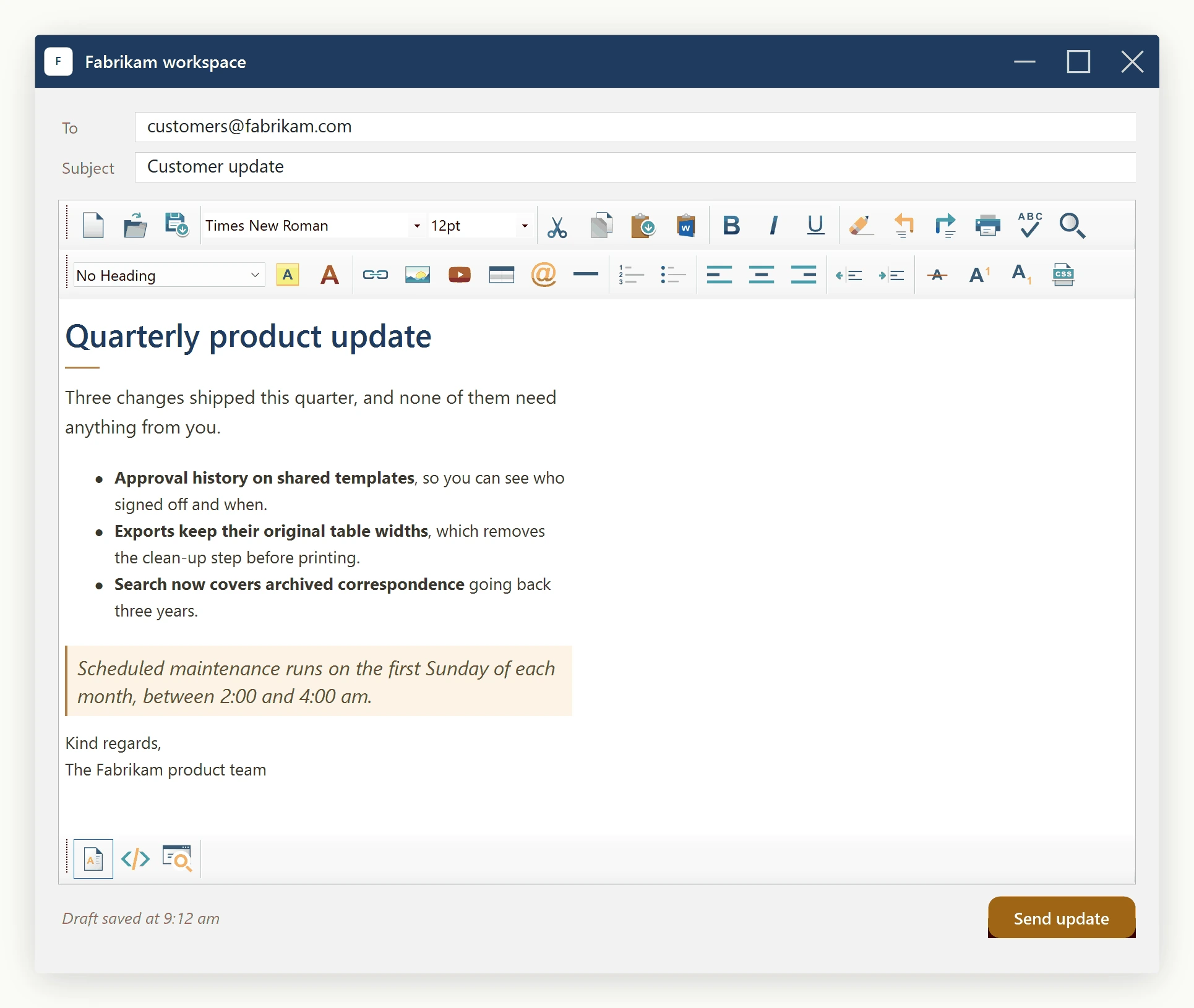Increase indent
Viewport: 1194px width, 1008px height.
point(891,275)
